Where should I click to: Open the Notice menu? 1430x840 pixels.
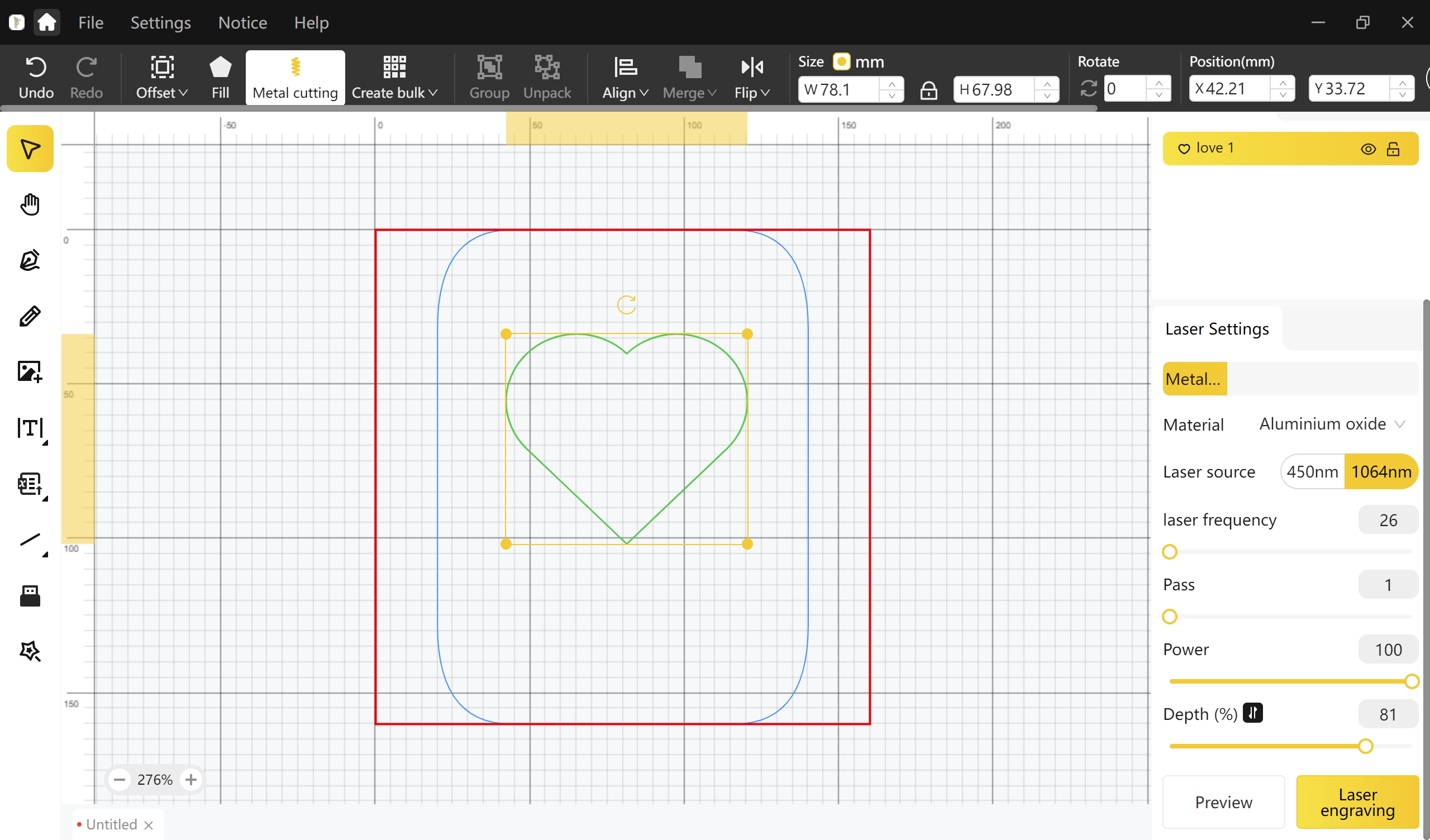coord(243,23)
